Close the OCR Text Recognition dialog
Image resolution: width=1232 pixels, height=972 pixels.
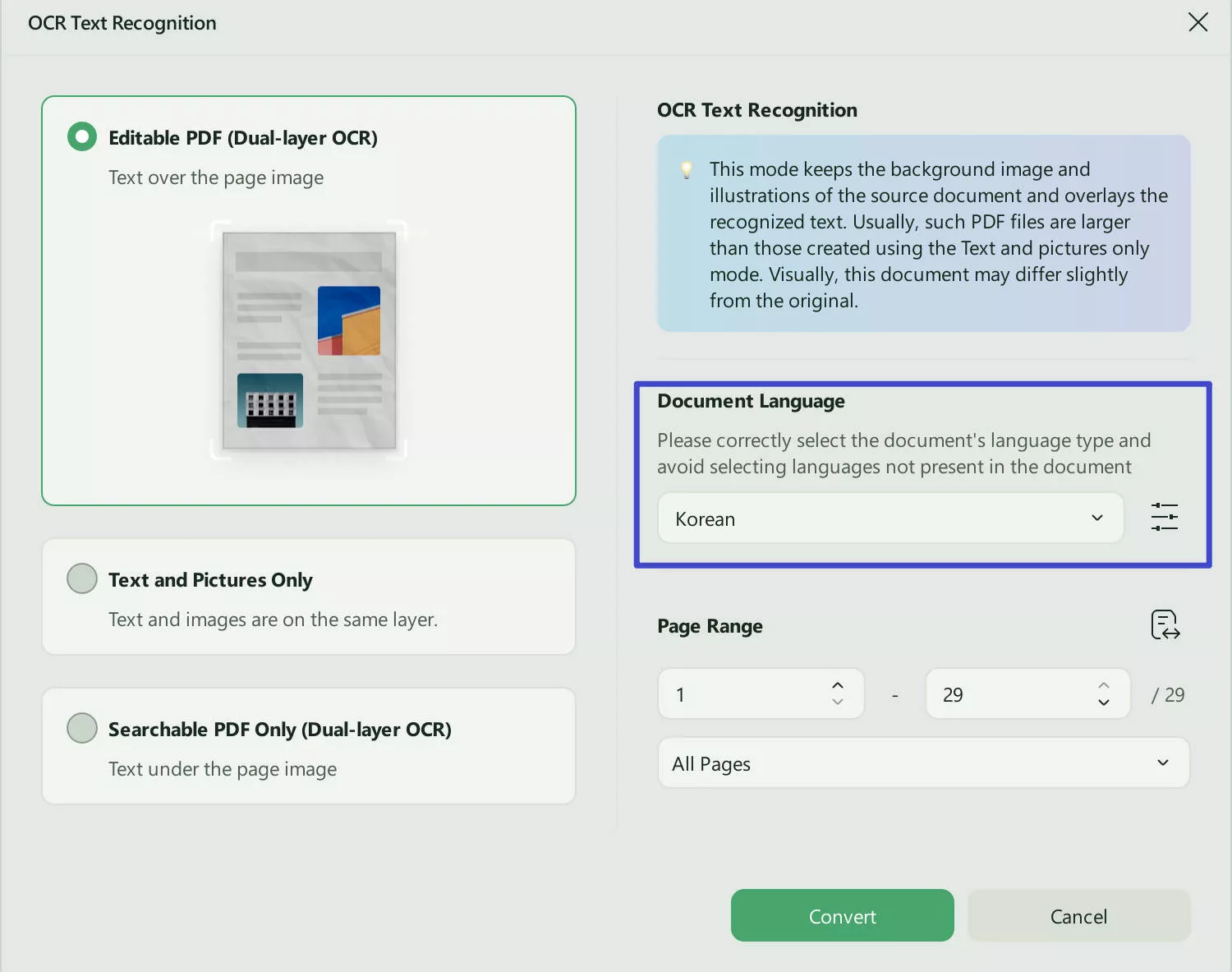(1198, 22)
